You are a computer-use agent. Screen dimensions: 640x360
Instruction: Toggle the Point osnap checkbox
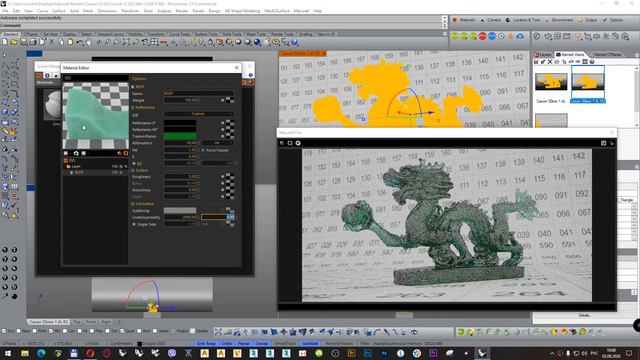click(35, 331)
